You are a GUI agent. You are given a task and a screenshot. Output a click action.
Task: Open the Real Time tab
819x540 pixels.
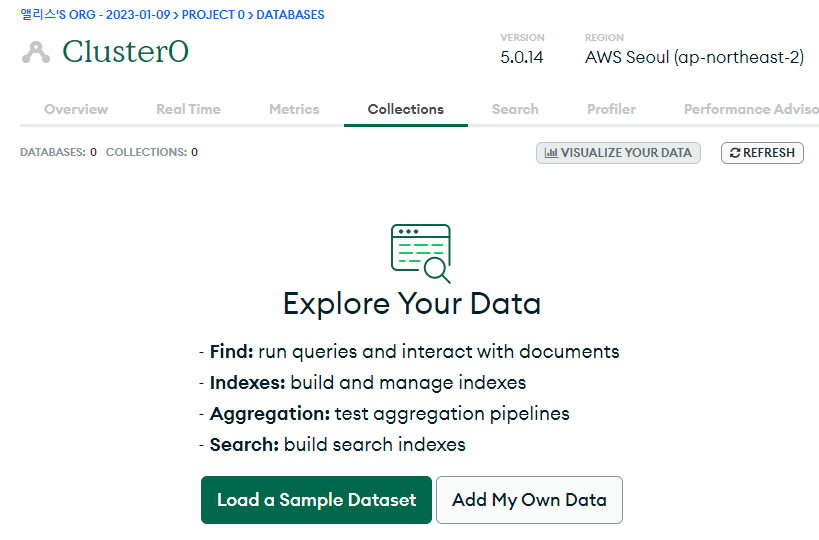(x=188, y=109)
